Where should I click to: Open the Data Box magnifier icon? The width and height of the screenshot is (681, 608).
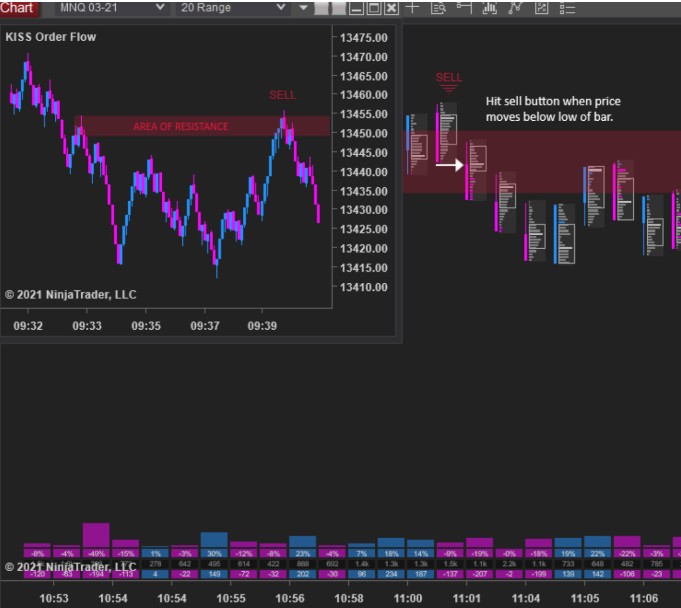coord(438,8)
